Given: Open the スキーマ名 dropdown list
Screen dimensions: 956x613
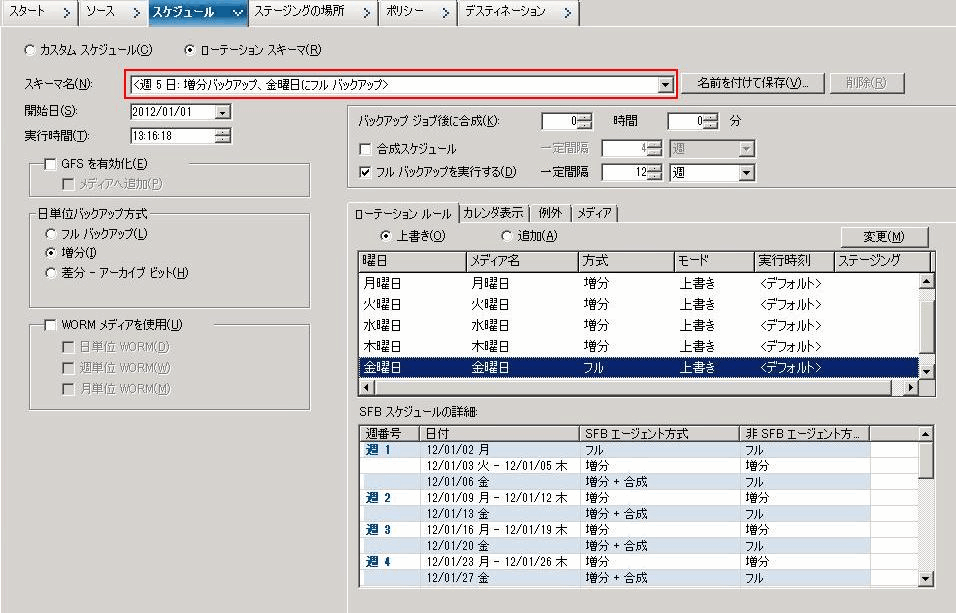Looking at the screenshot, I should (x=665, y=84).
